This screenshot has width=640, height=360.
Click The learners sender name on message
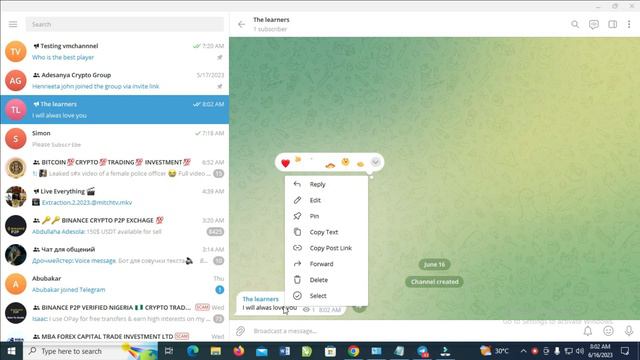click(x=260, y=299)
